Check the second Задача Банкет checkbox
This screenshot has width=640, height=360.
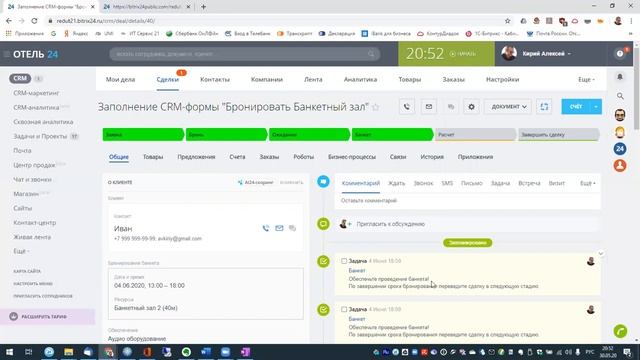344,309
